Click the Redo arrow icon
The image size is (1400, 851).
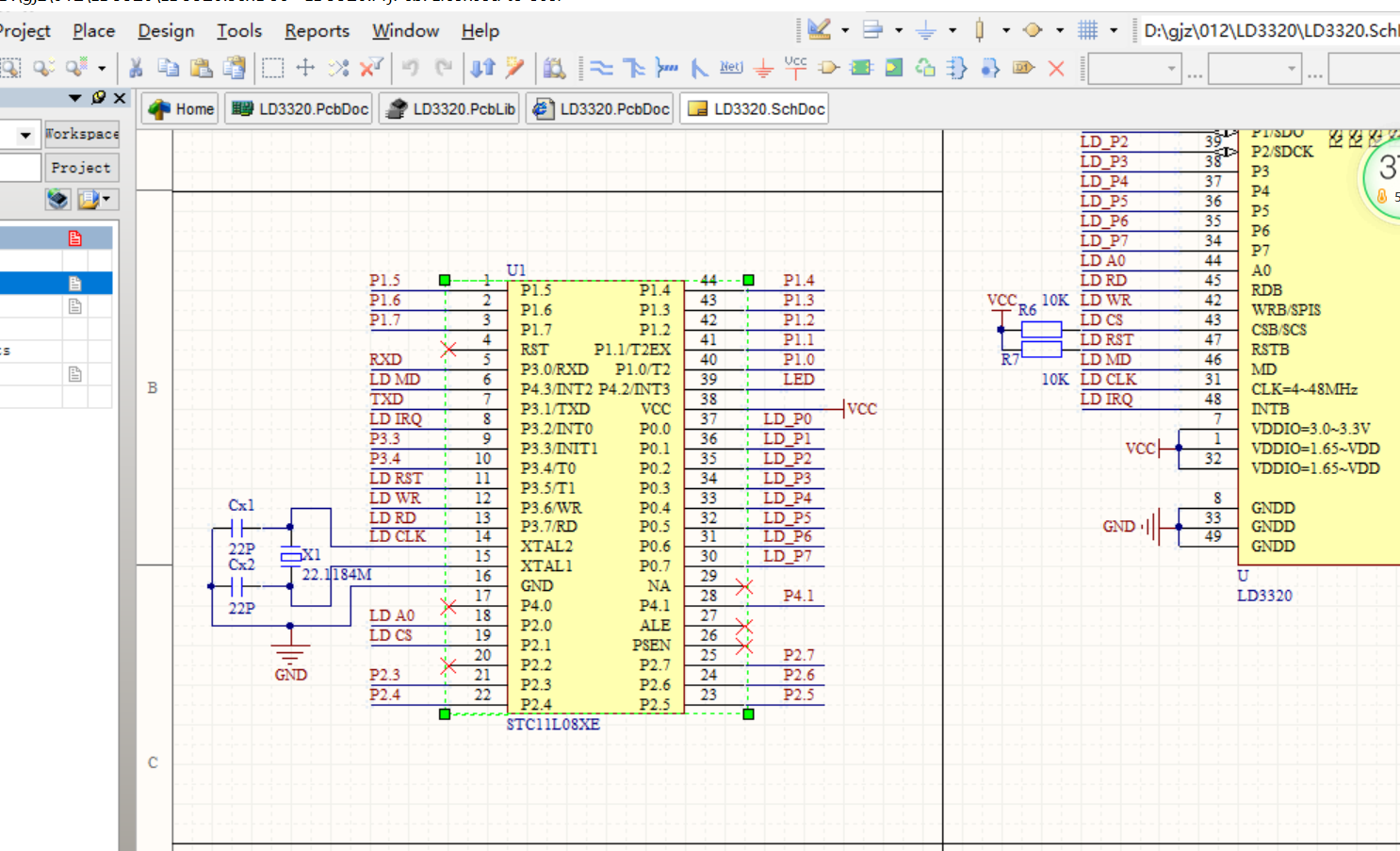(444, 68)
